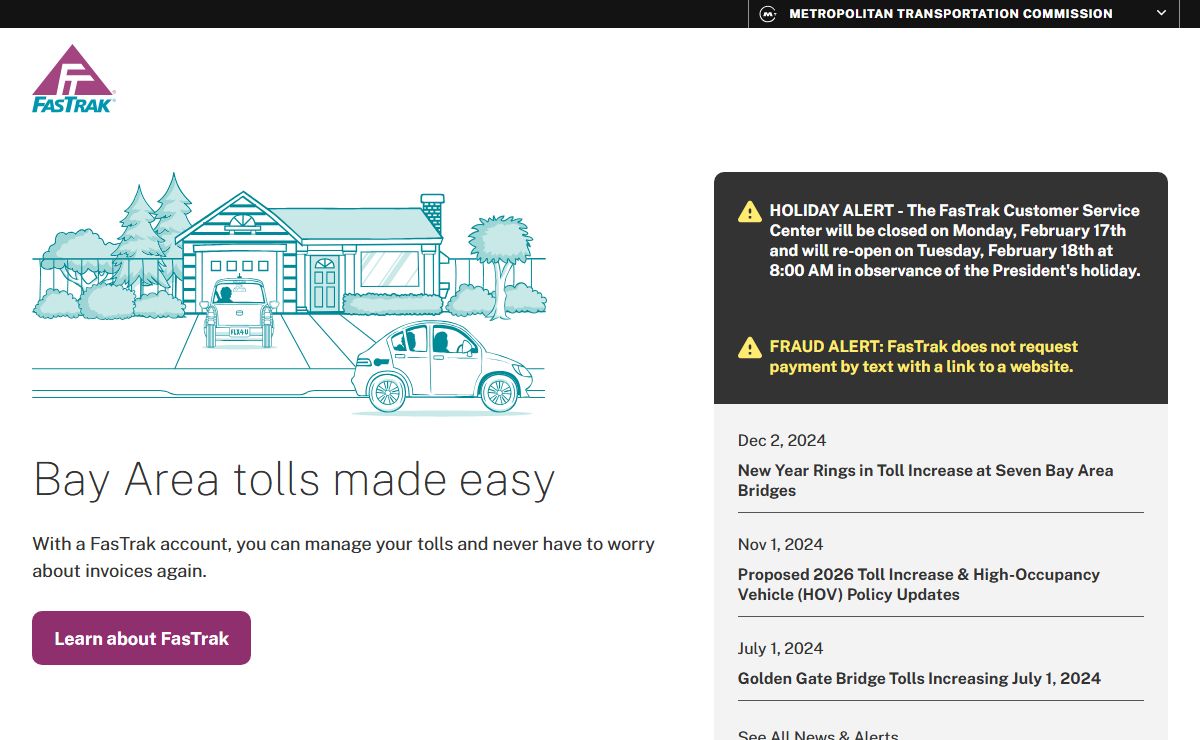This screenshot has height=740, width=1200.
Task: Open Proposed 2026 Toll Increase & HOV article
Action: pos(918,584)
